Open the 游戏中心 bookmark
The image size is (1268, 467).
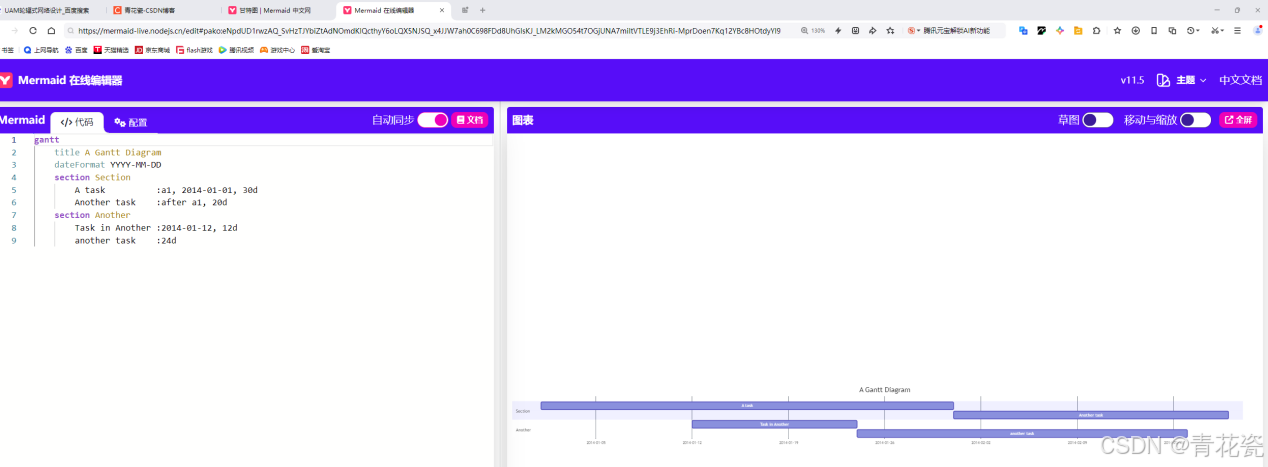[x=278, y=49]
